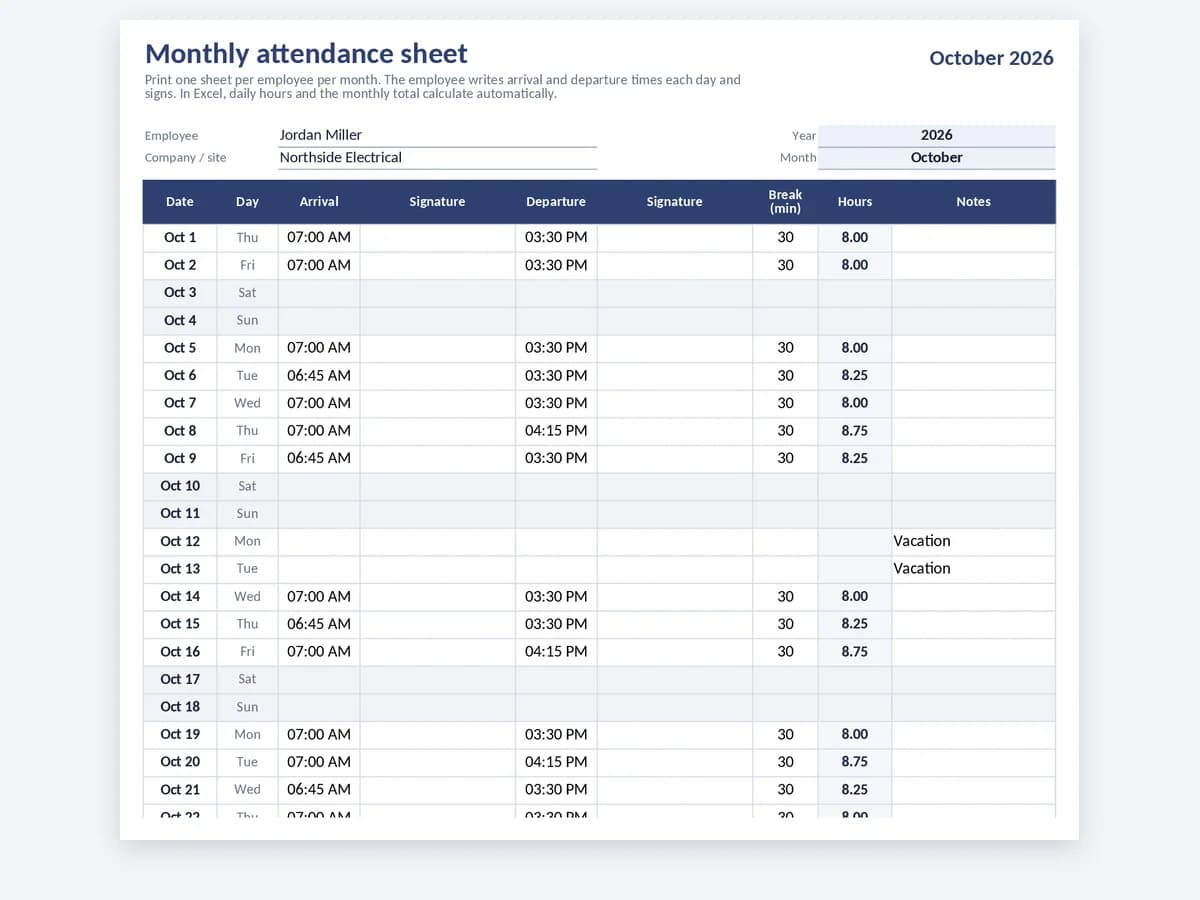Image resolution: width=1200 pixels, height=900 pixels.
Task: Click the Oct 20 departure time 04:15 PM
Action: pos(556,762)
